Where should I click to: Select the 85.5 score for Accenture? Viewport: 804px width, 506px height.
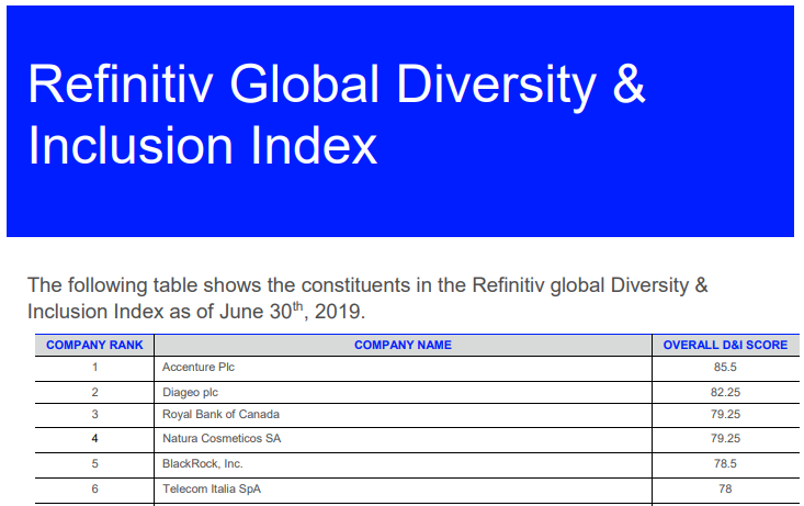click(725, 367)
